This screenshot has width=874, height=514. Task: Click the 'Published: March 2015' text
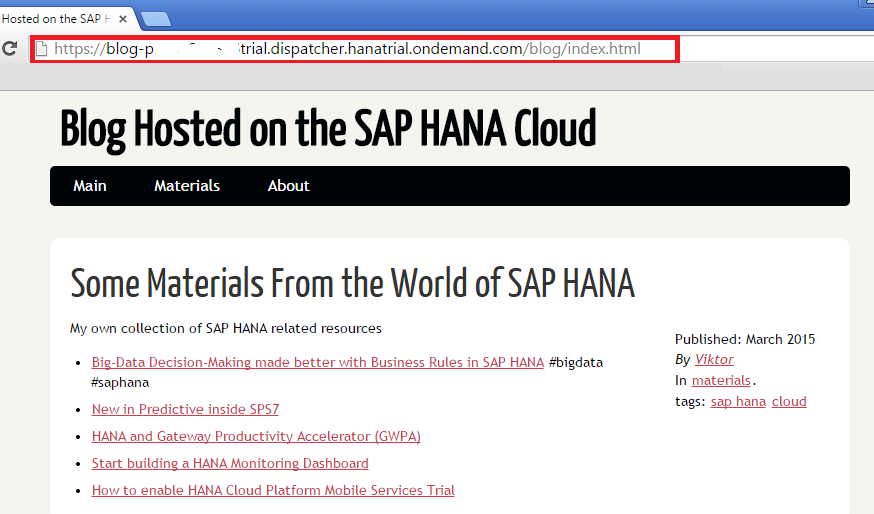click(x=745, y=339)
